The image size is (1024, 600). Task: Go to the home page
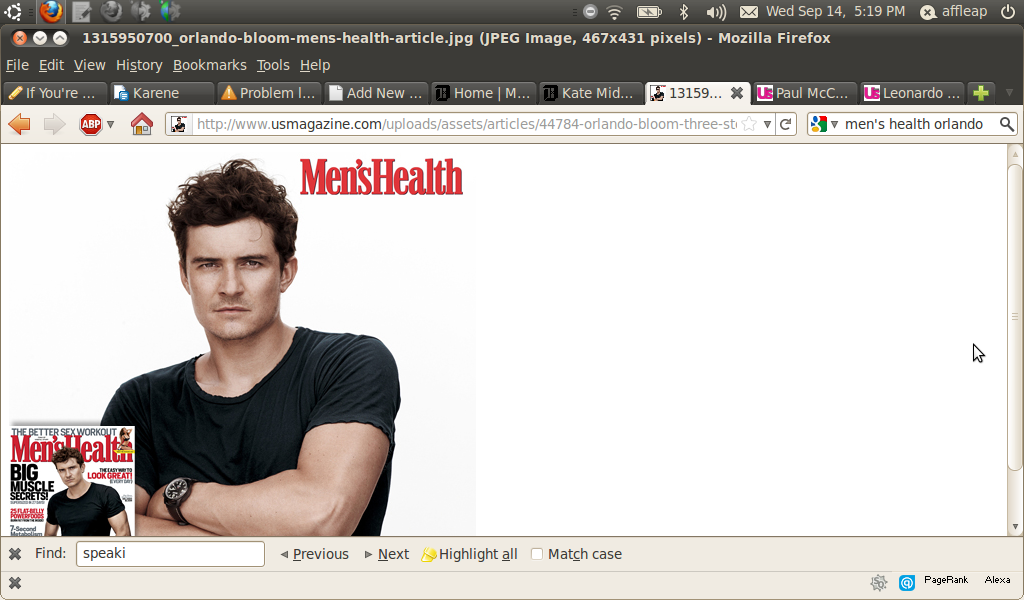(142, 123)
